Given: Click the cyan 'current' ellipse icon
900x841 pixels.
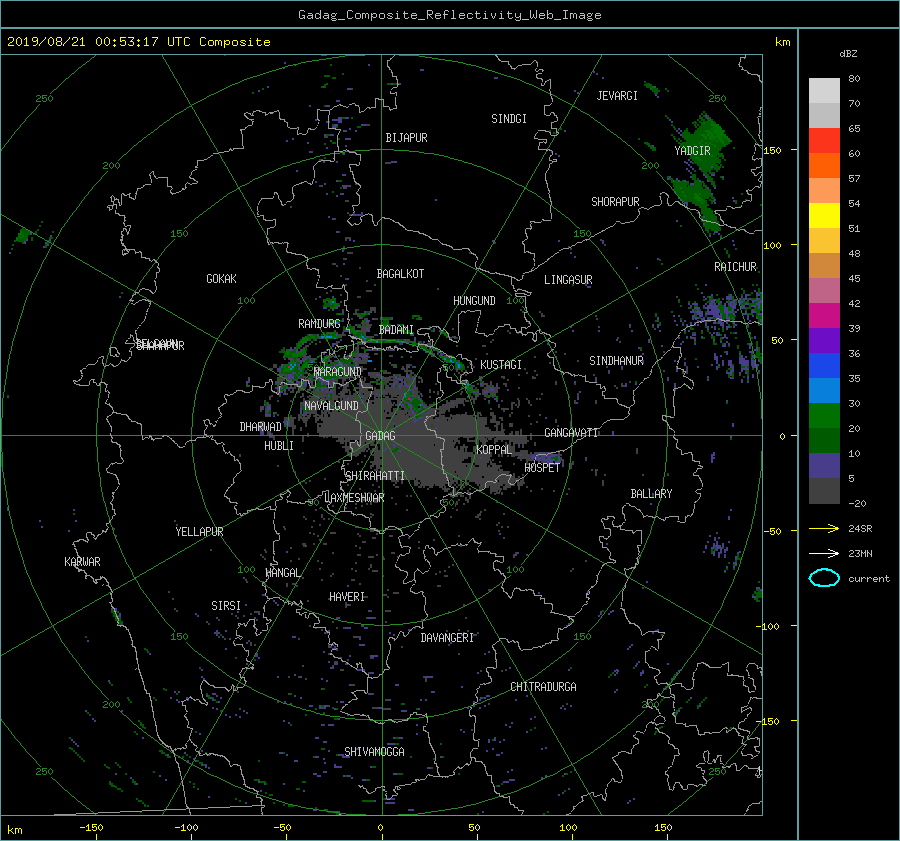Looking at the screenshot, I should point(824,578).
